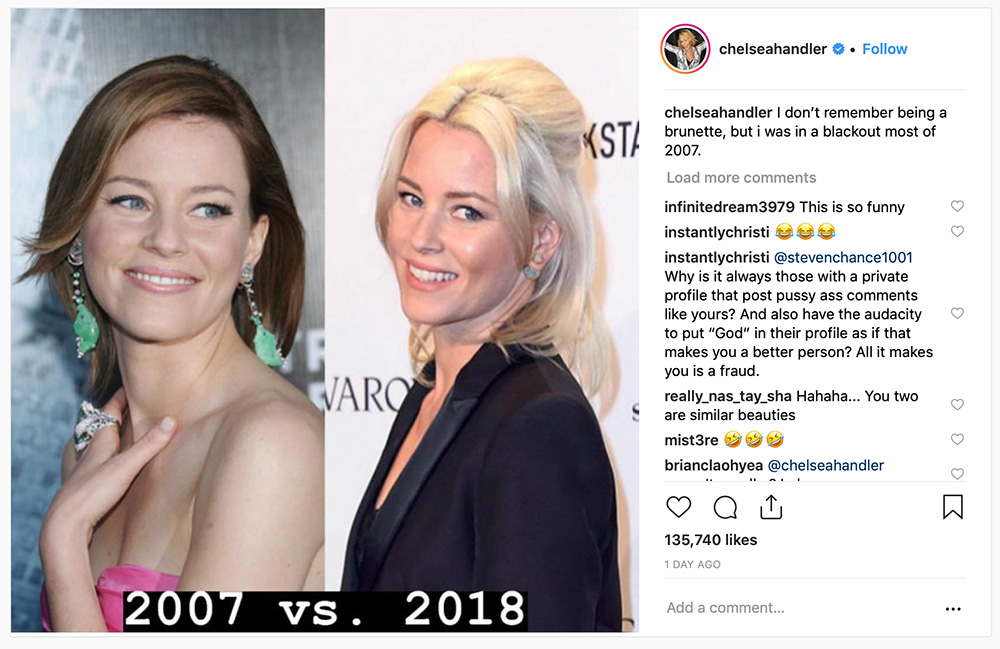Like the post with the heart icon
1000x649 pixels.
679,507
